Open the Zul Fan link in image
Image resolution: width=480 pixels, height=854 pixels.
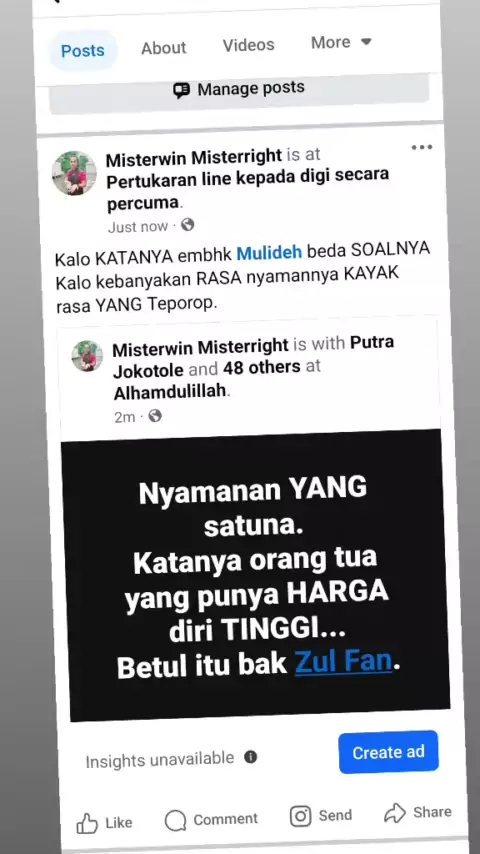click(x=343, y=662)
